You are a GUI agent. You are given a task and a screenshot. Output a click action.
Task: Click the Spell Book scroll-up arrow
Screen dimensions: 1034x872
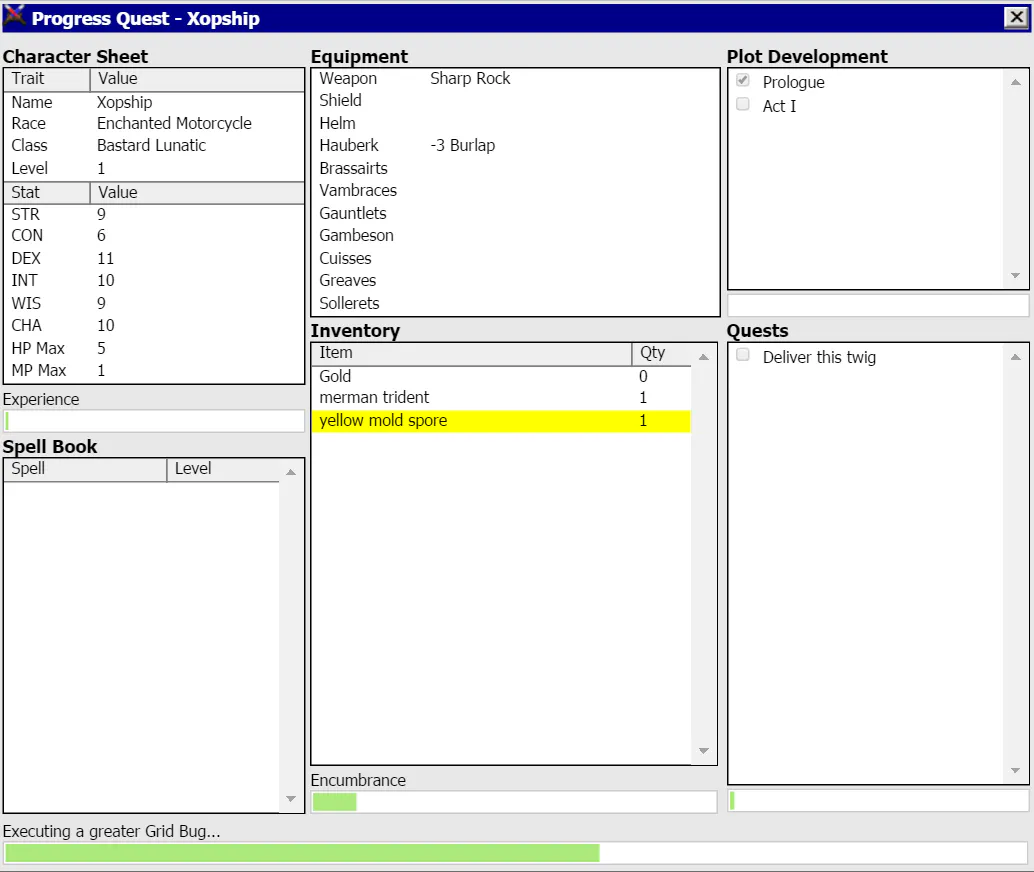[x=291, y=472]
